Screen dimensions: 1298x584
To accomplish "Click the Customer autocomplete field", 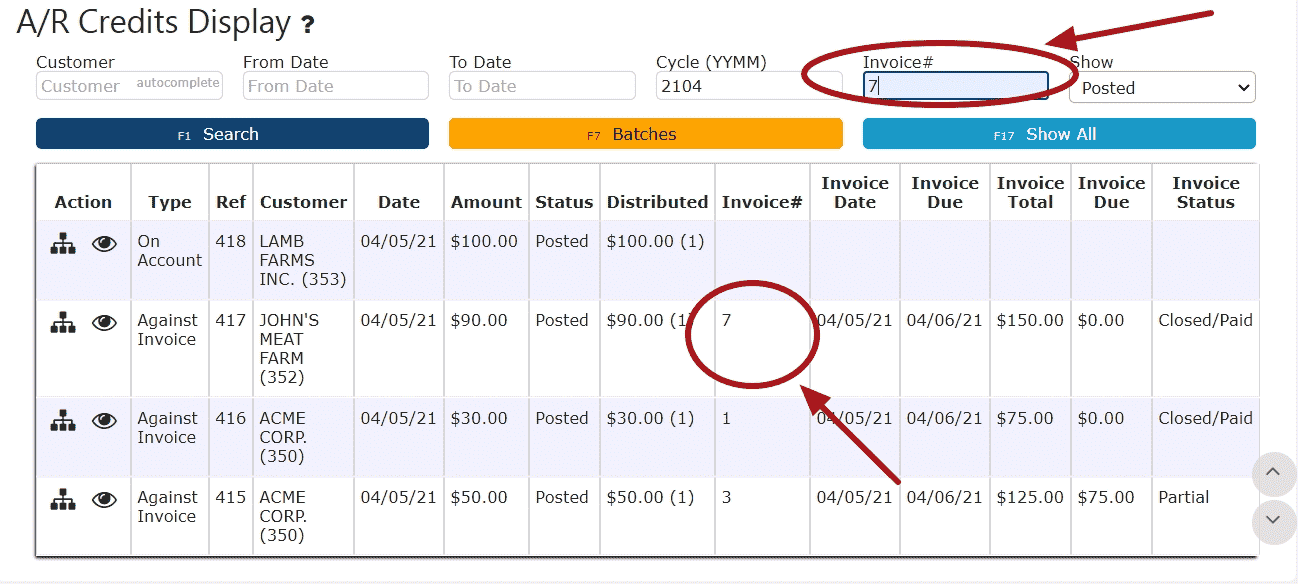I will click(129, 86).
